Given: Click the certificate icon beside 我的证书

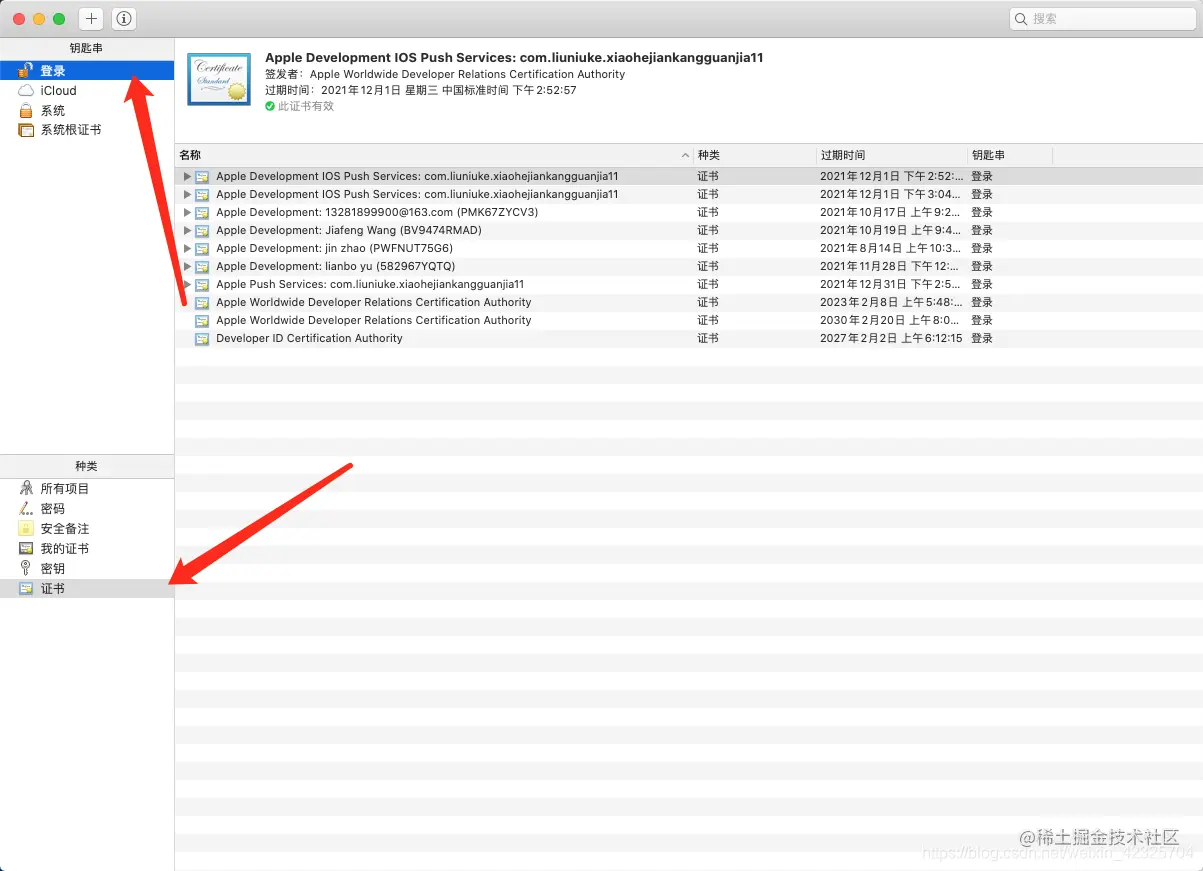Looking at the screenshot, I should pyautogui.click(x=26, y=548).
